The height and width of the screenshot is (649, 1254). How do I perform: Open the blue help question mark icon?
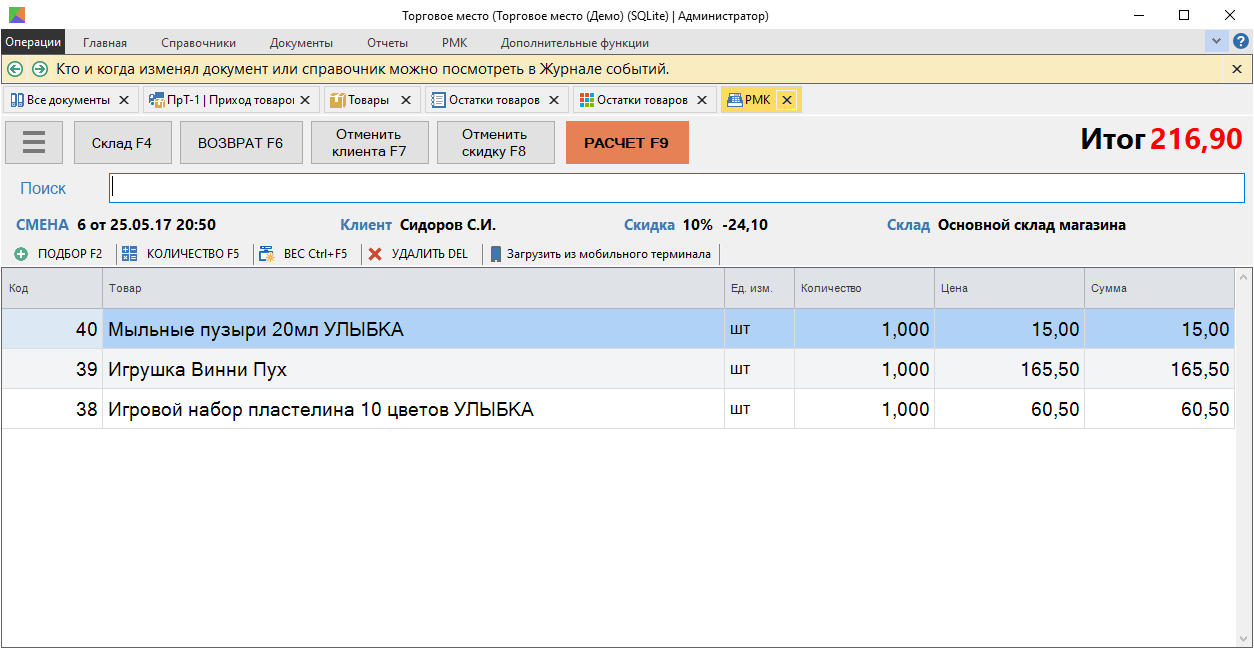(1240, 42)
